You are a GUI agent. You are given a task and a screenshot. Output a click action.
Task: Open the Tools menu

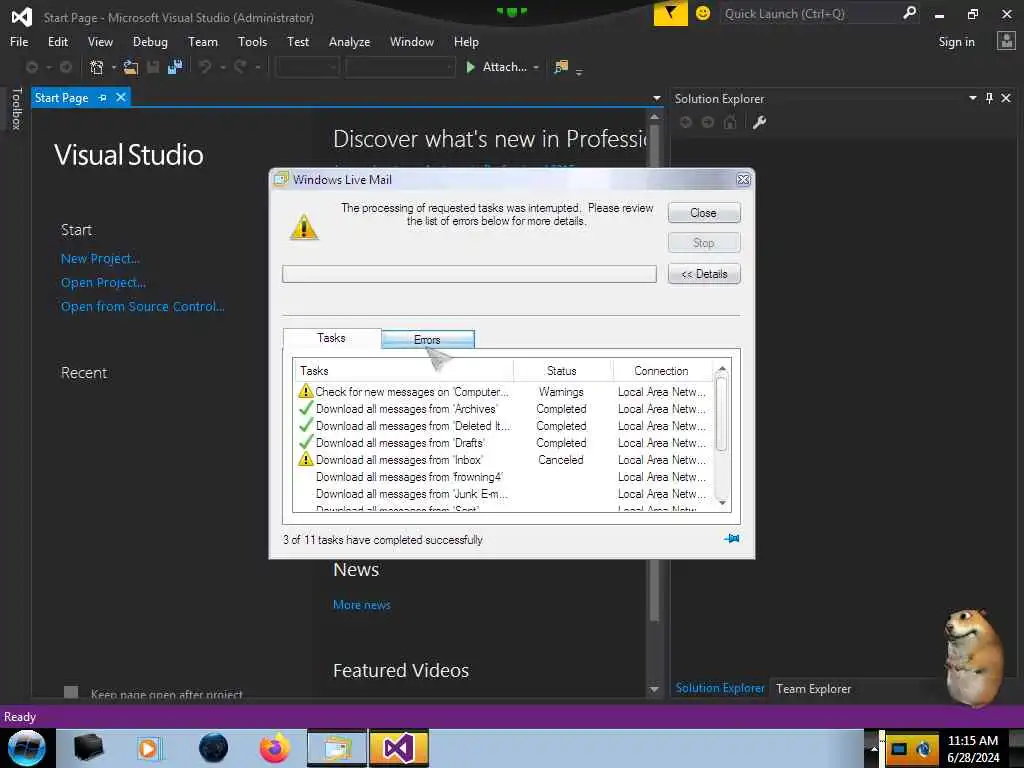[252, 42]
